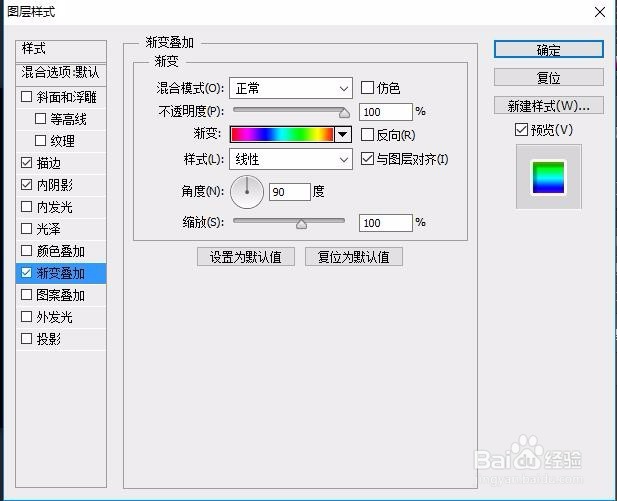Click the style preview thumbnail
Image resolution: width=617 pixels, height=501 pixels.
pyautogui.click(x=549, y=177)
